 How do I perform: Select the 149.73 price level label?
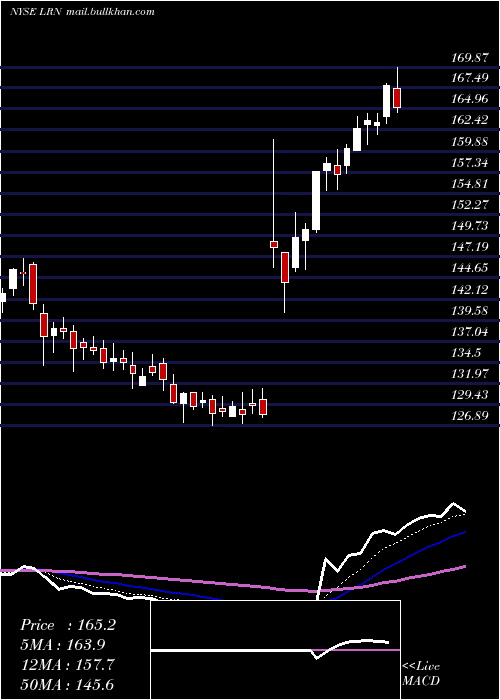pos(469,225)
